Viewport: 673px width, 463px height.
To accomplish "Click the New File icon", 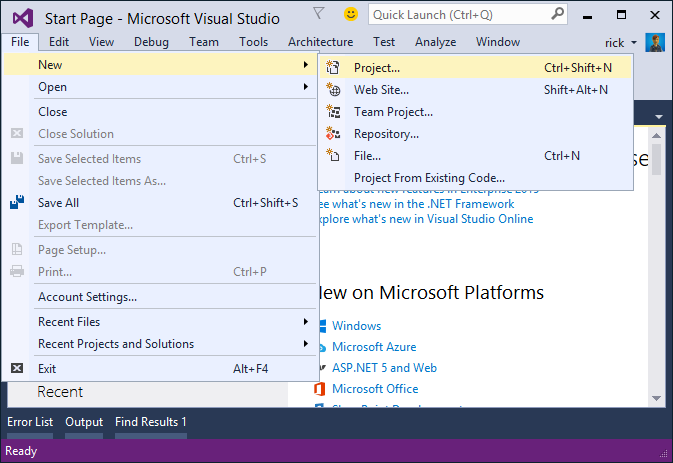I will (333, 155).
